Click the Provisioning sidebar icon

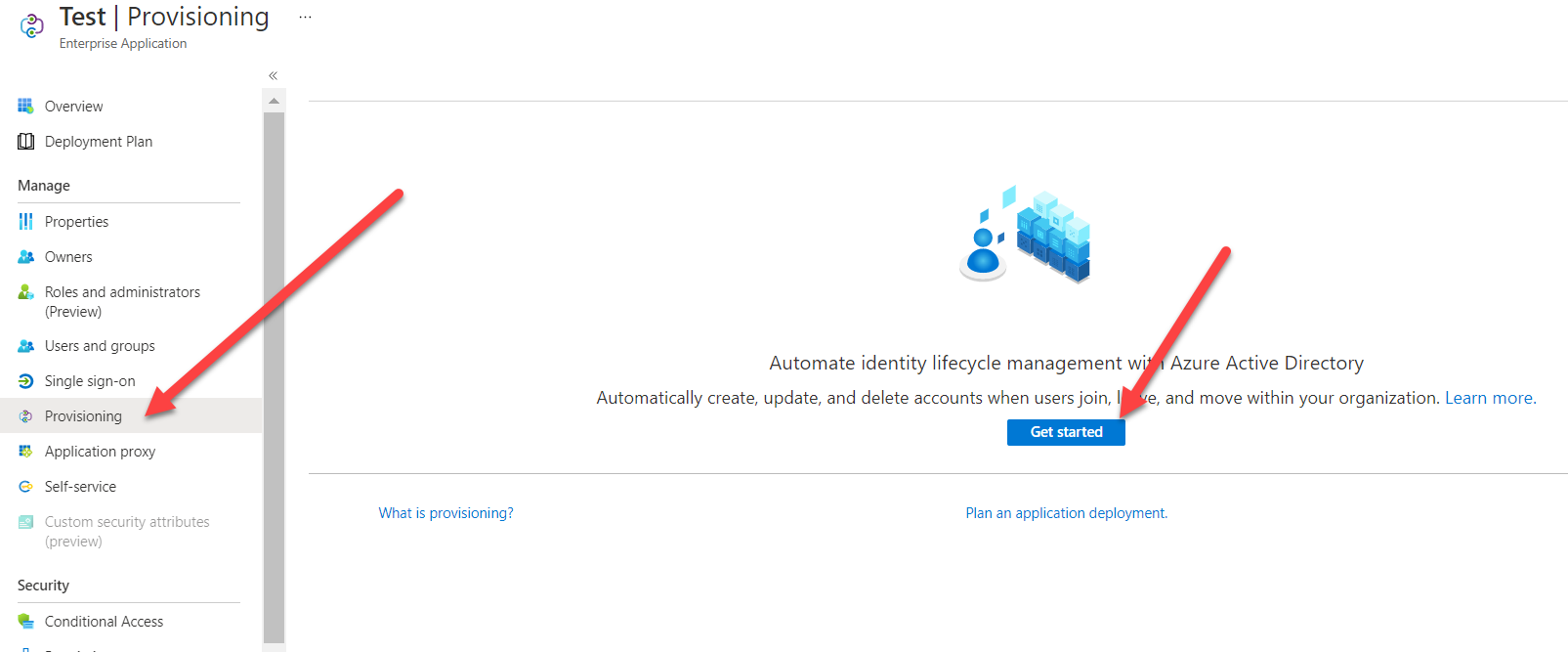[25, 416]
